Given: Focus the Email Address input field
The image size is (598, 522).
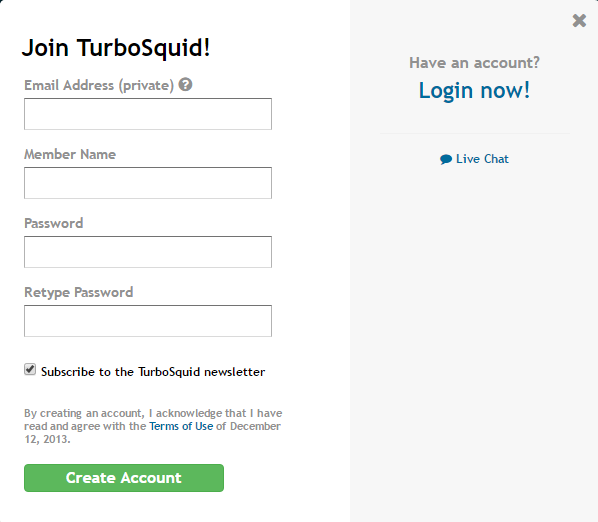Looking at the screenshot, I should pos(148,114).
